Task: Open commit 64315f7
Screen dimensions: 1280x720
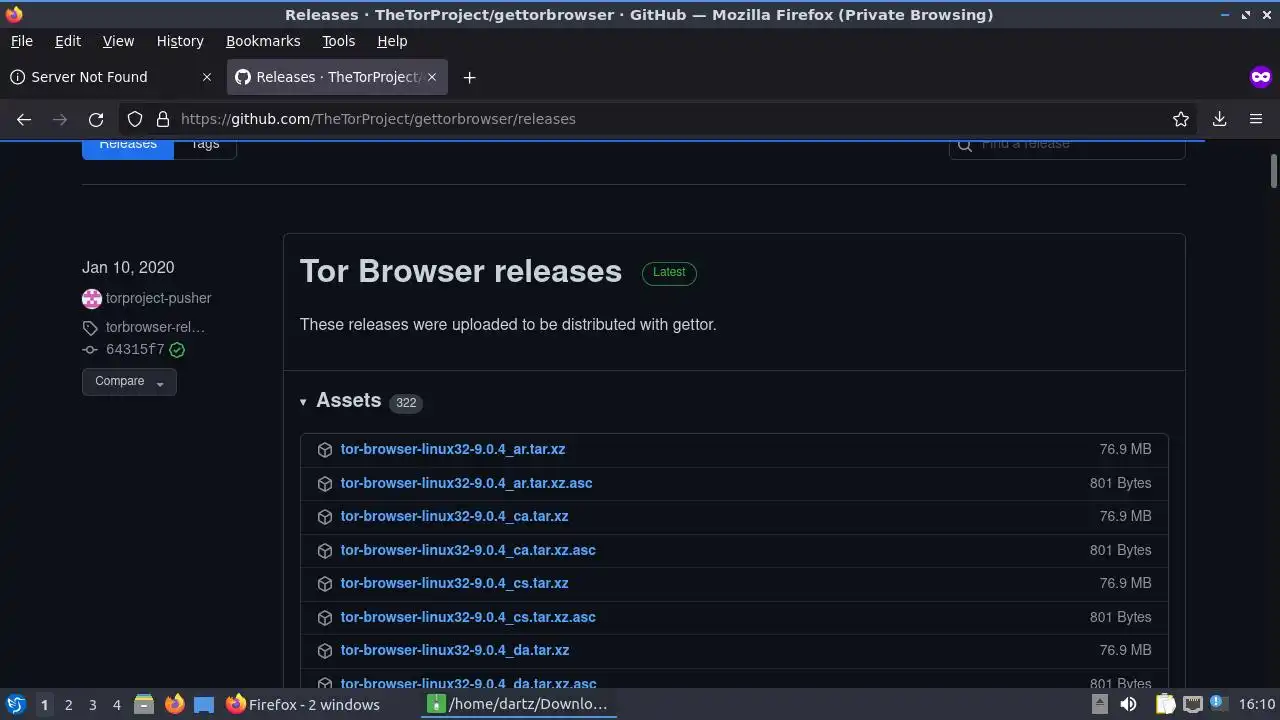Action: pos(135,350)
